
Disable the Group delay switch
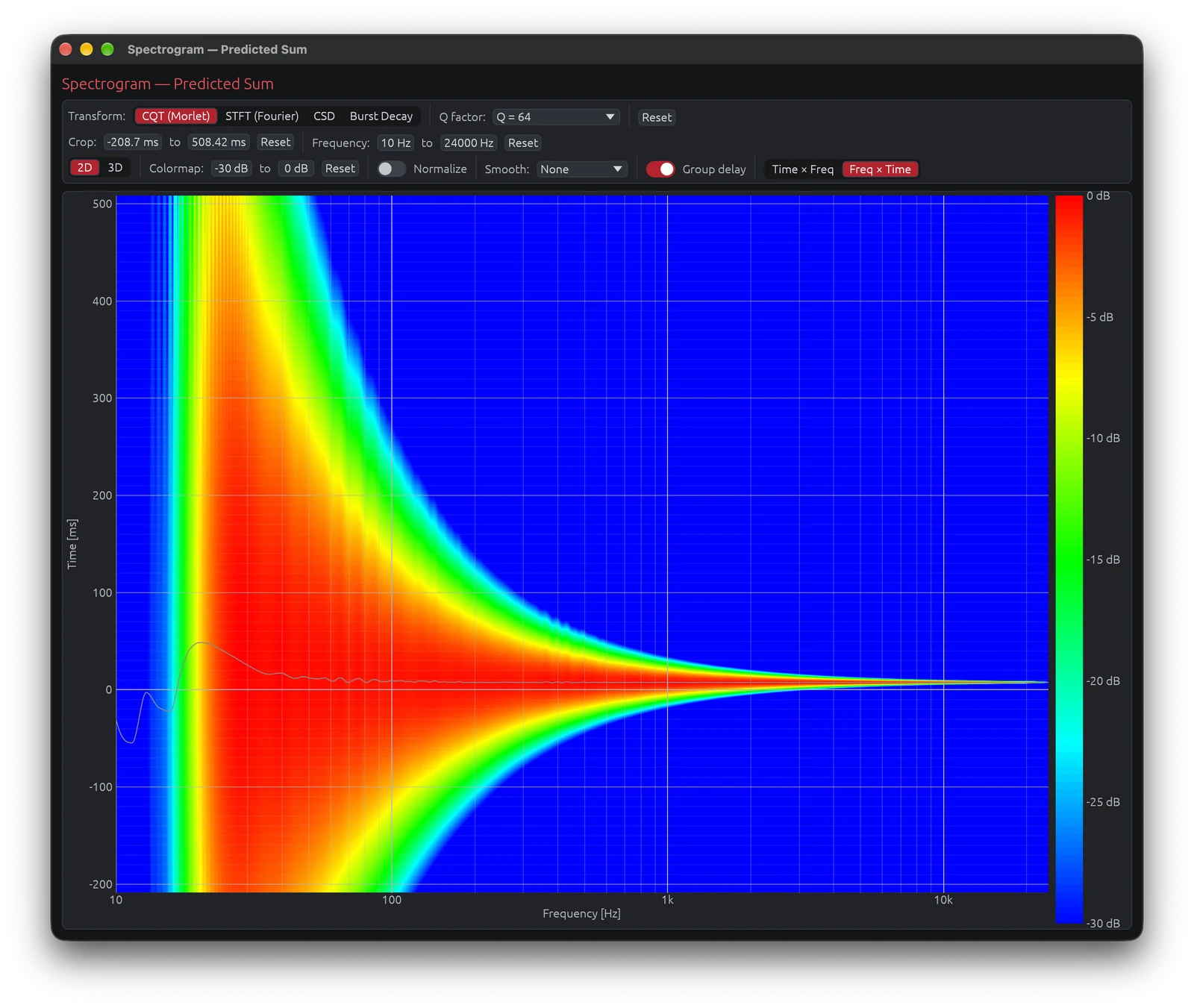coord(660,169)
